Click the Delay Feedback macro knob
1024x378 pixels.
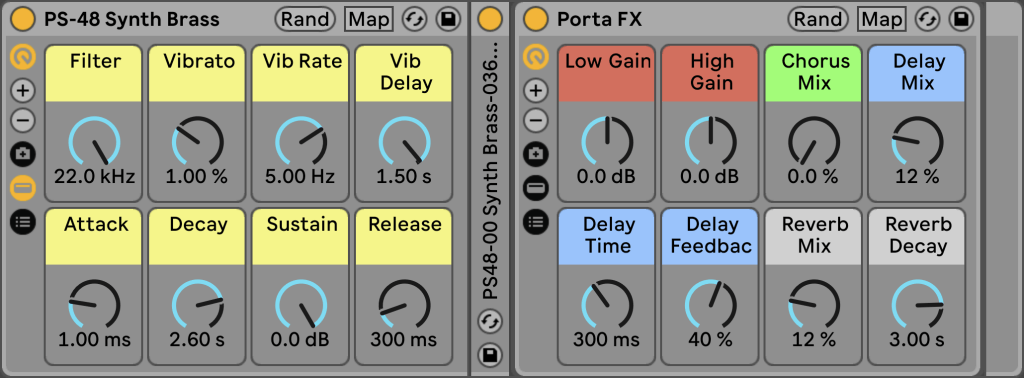pos(711,305)
